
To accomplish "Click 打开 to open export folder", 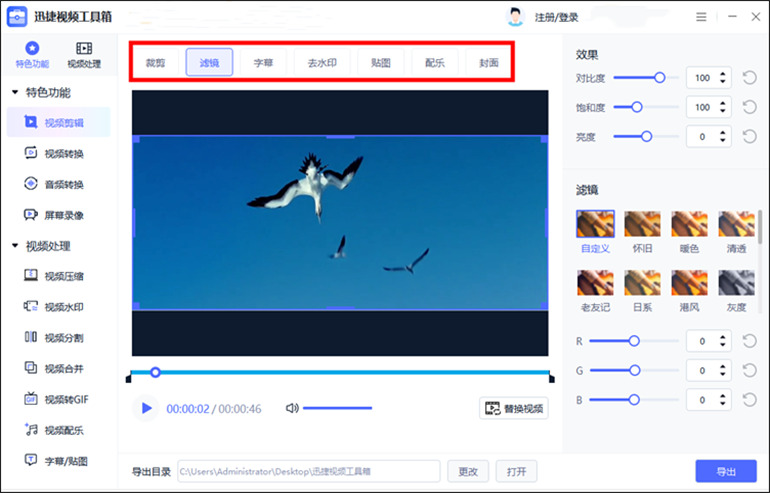I will [516, 471].
